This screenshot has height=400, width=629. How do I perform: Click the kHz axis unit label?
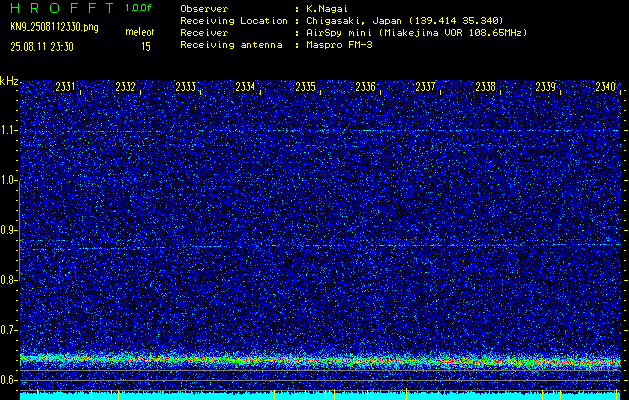[x=9, y=81]
